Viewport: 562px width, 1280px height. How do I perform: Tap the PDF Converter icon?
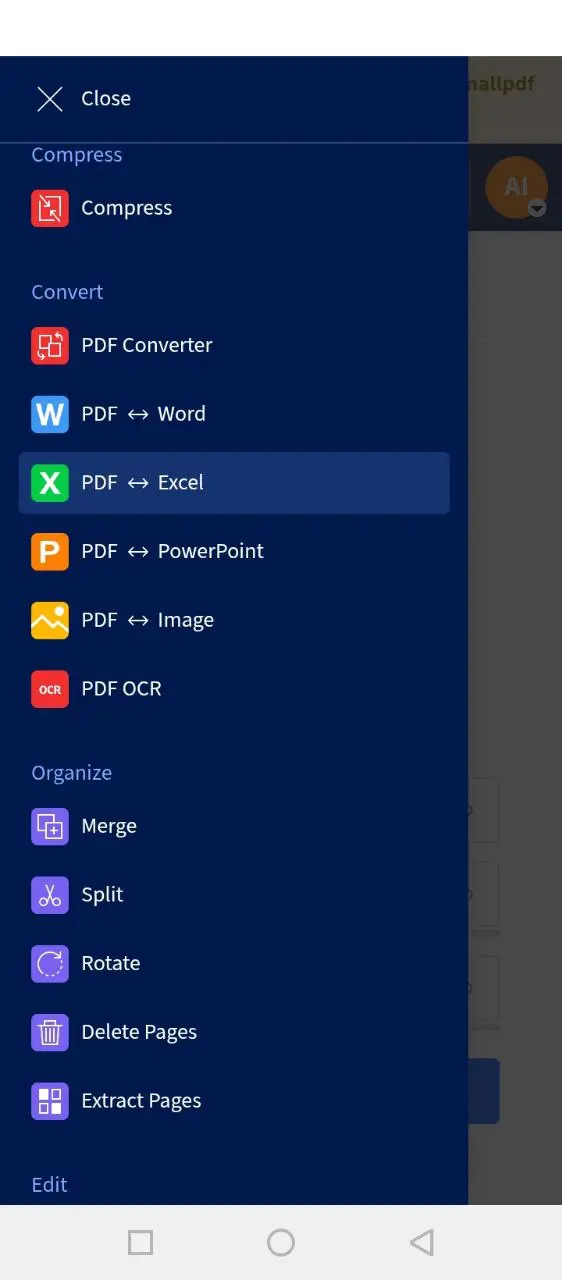coord(50,345)
